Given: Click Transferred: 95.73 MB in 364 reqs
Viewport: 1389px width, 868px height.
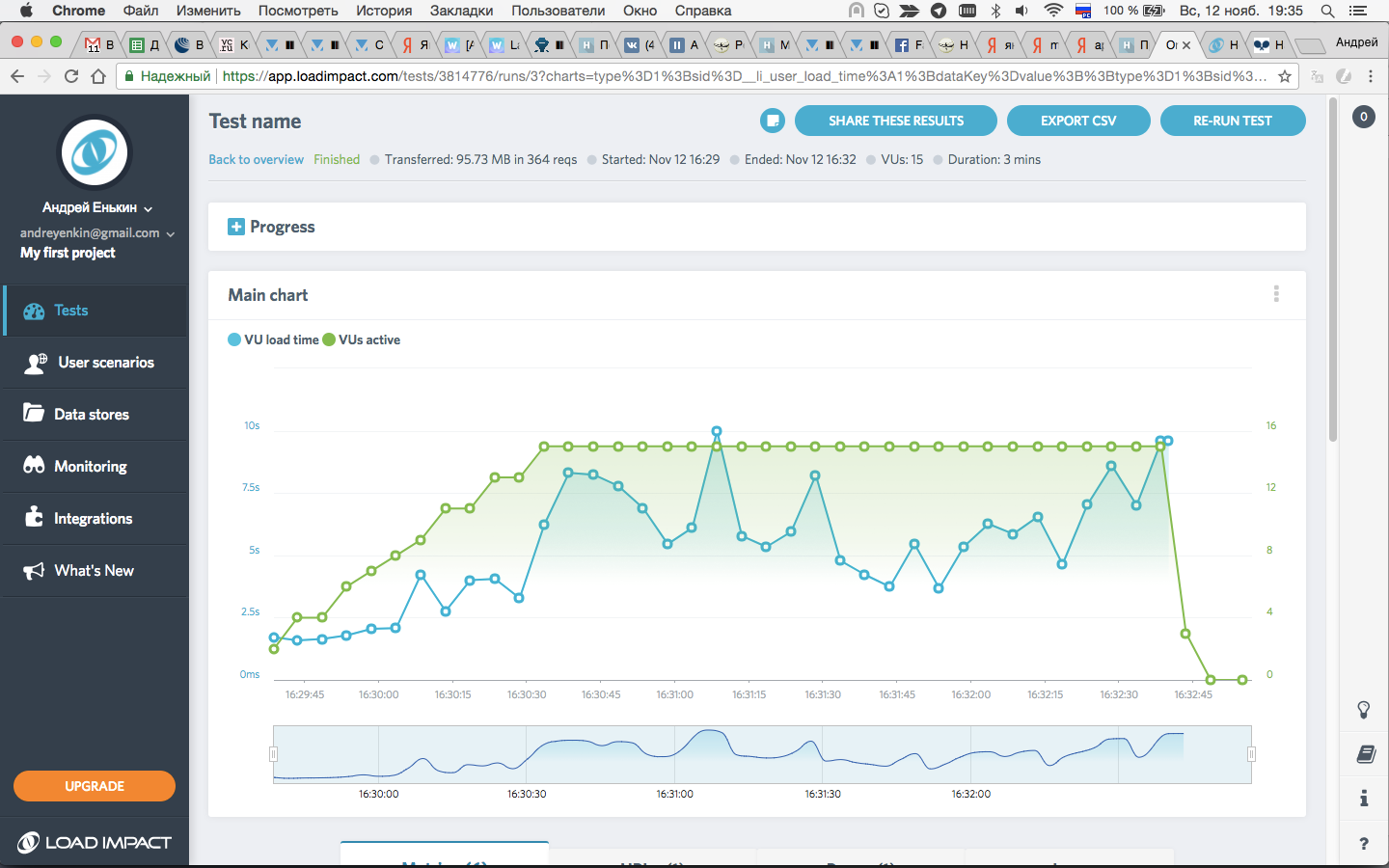Looking at the screenshot, I should click(480, 159).
